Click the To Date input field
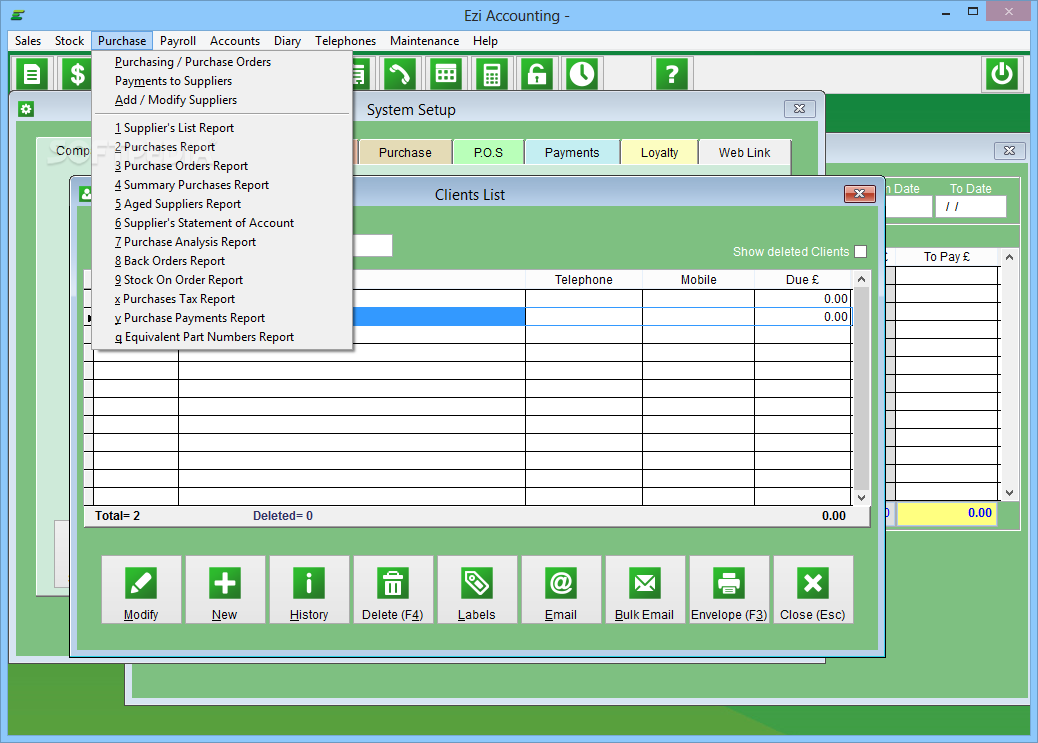Screen dimensions: 1038x743 (970, 207)
